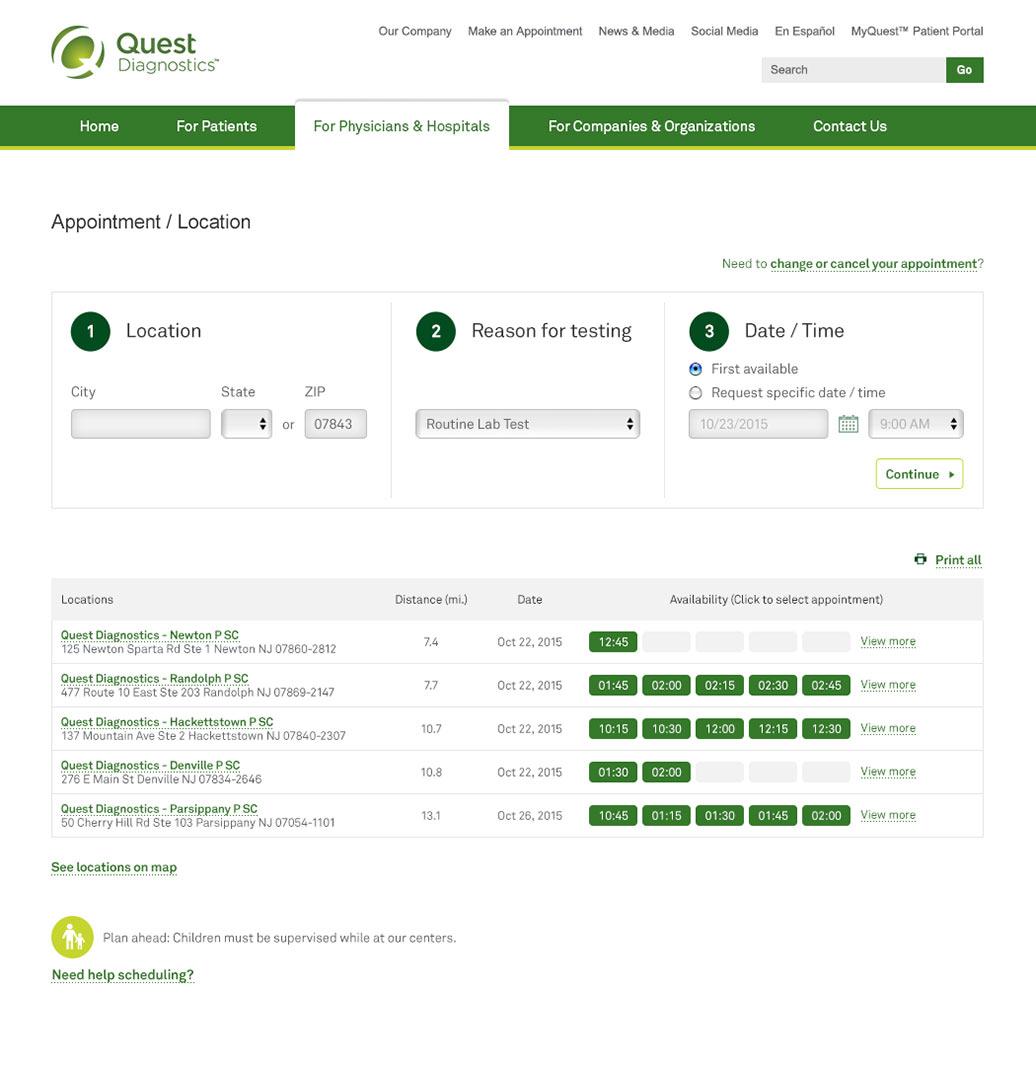Go to the Home tab
1036x1080 pixels.
point(99,126)
